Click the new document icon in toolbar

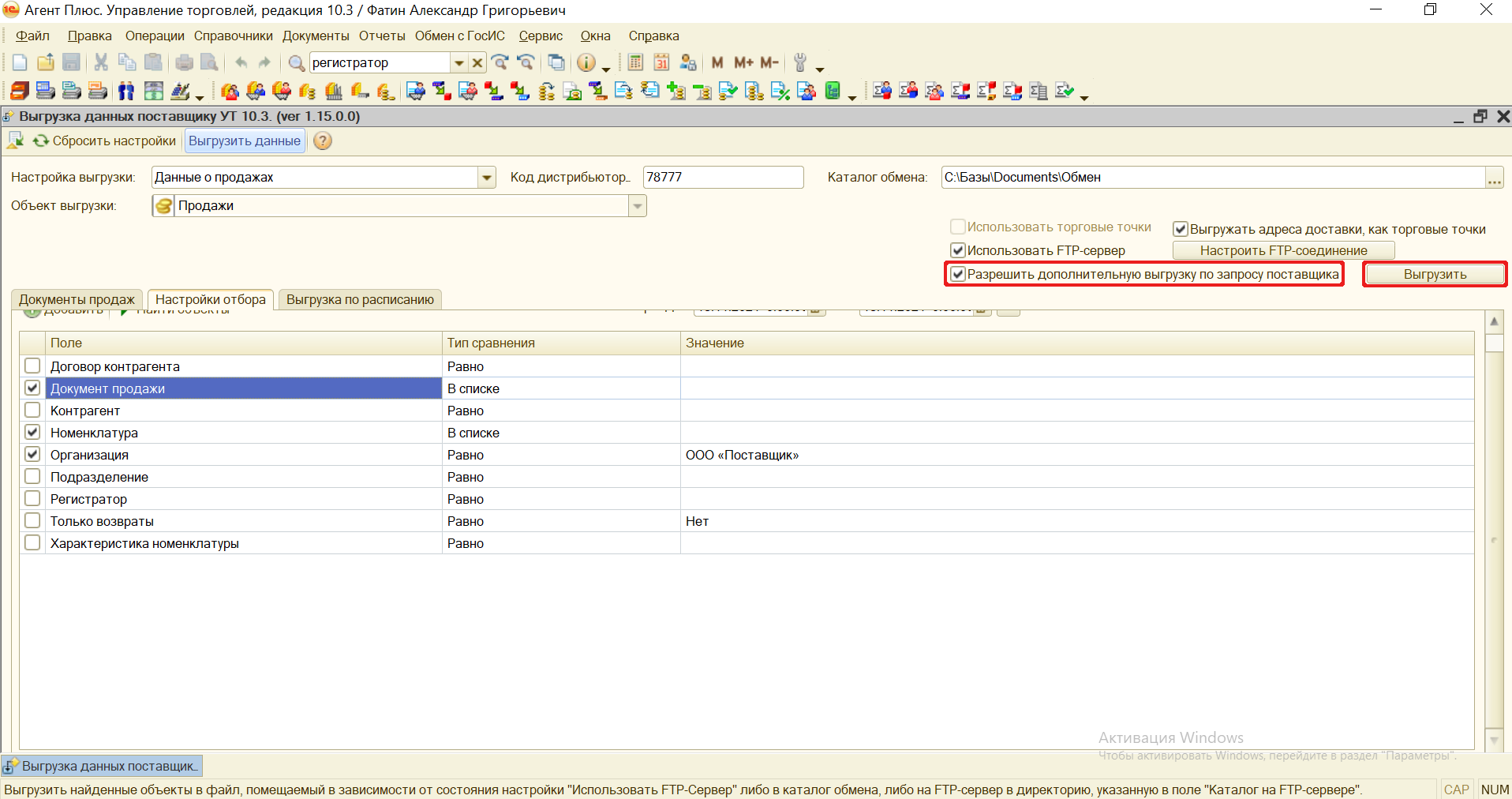point(20,62)
